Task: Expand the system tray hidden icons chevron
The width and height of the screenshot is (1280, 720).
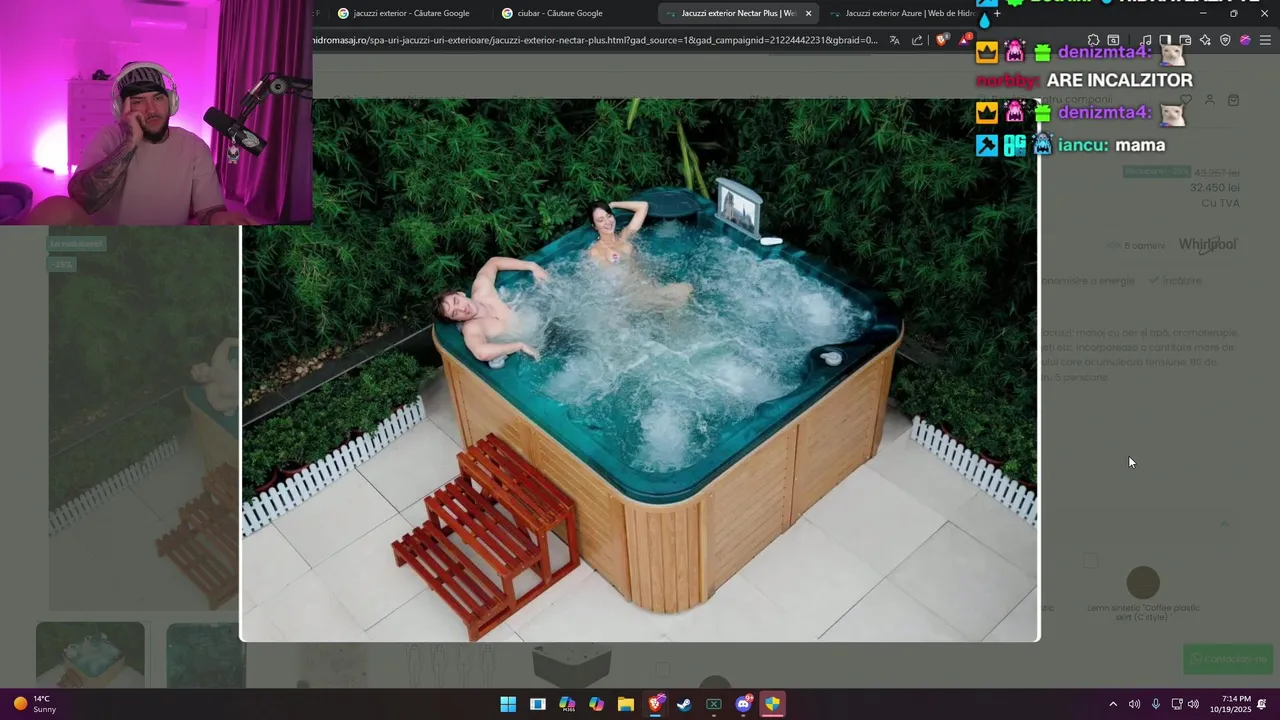Action: click(x=1113, y=704)
